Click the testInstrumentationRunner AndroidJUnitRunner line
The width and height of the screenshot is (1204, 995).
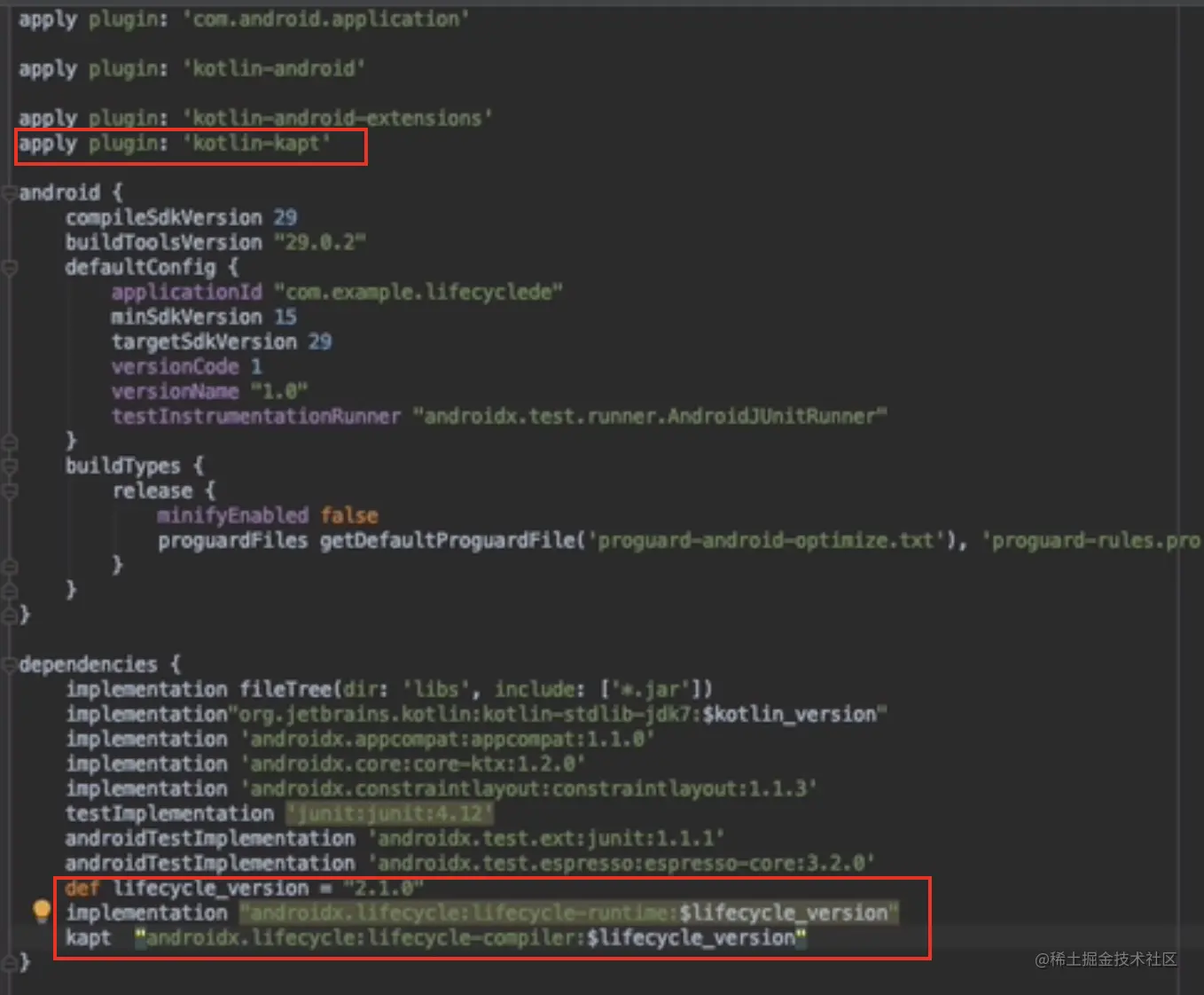click(499, 416)
